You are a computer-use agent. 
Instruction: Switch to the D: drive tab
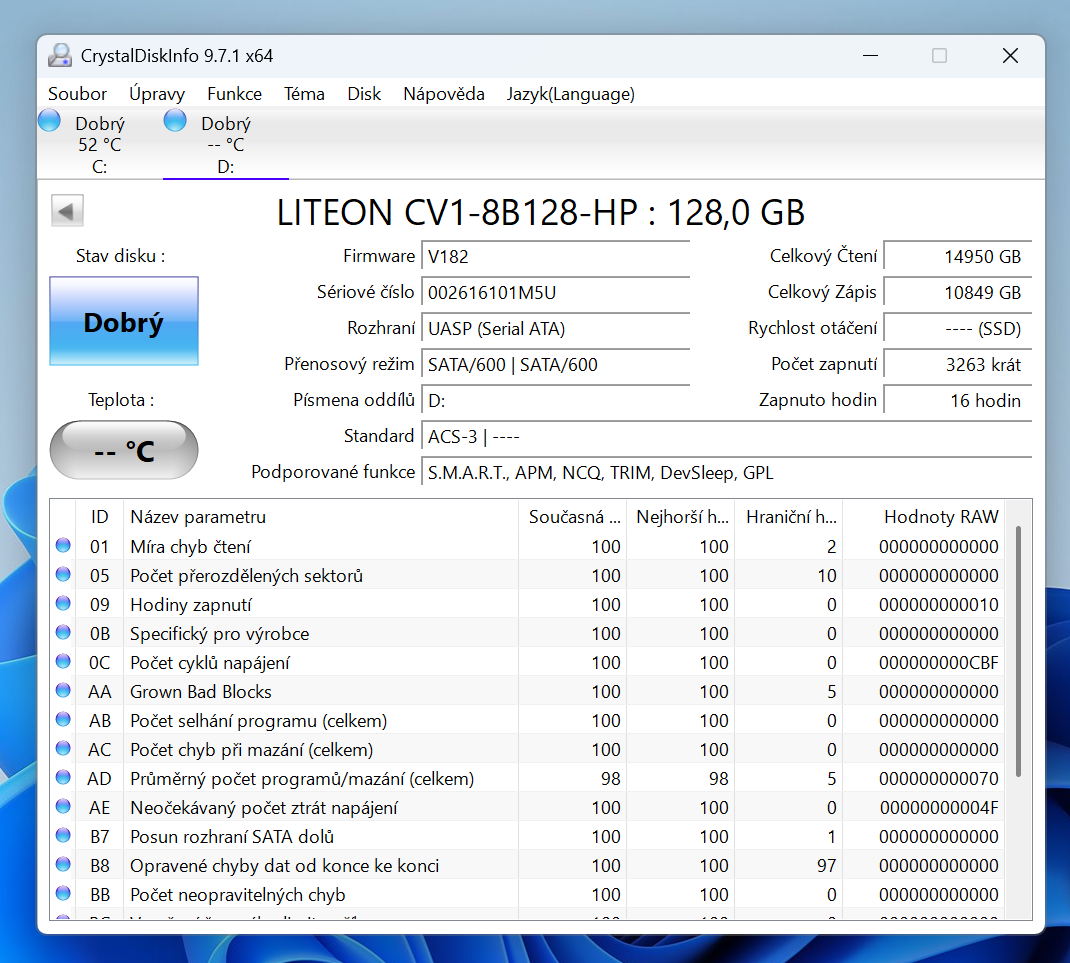(x=225, y=143)
